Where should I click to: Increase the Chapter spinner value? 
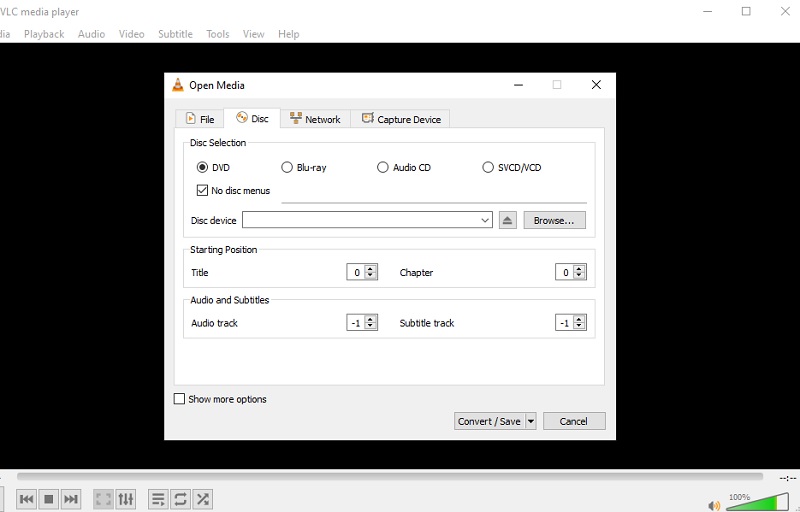click(x=579, y=268)
